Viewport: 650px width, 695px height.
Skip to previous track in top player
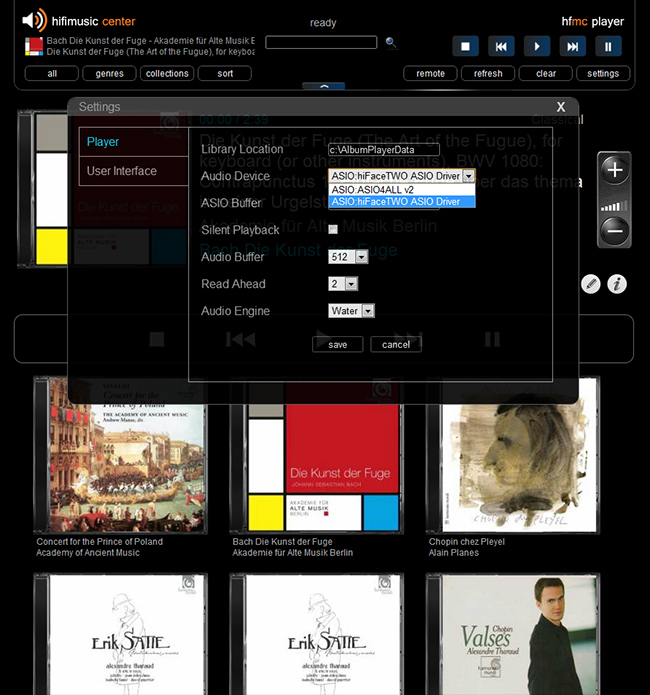(501, 46)
